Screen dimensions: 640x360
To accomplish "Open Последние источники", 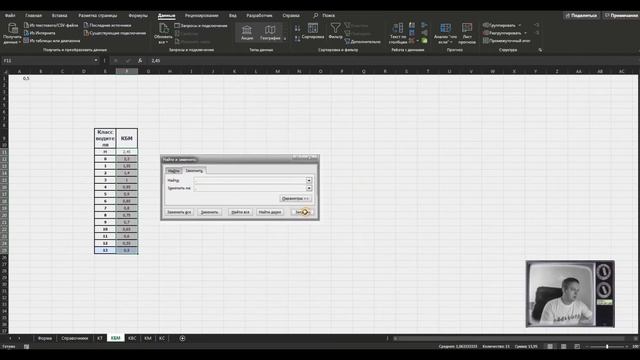I will pyautogui.click(x=107, y=25).
